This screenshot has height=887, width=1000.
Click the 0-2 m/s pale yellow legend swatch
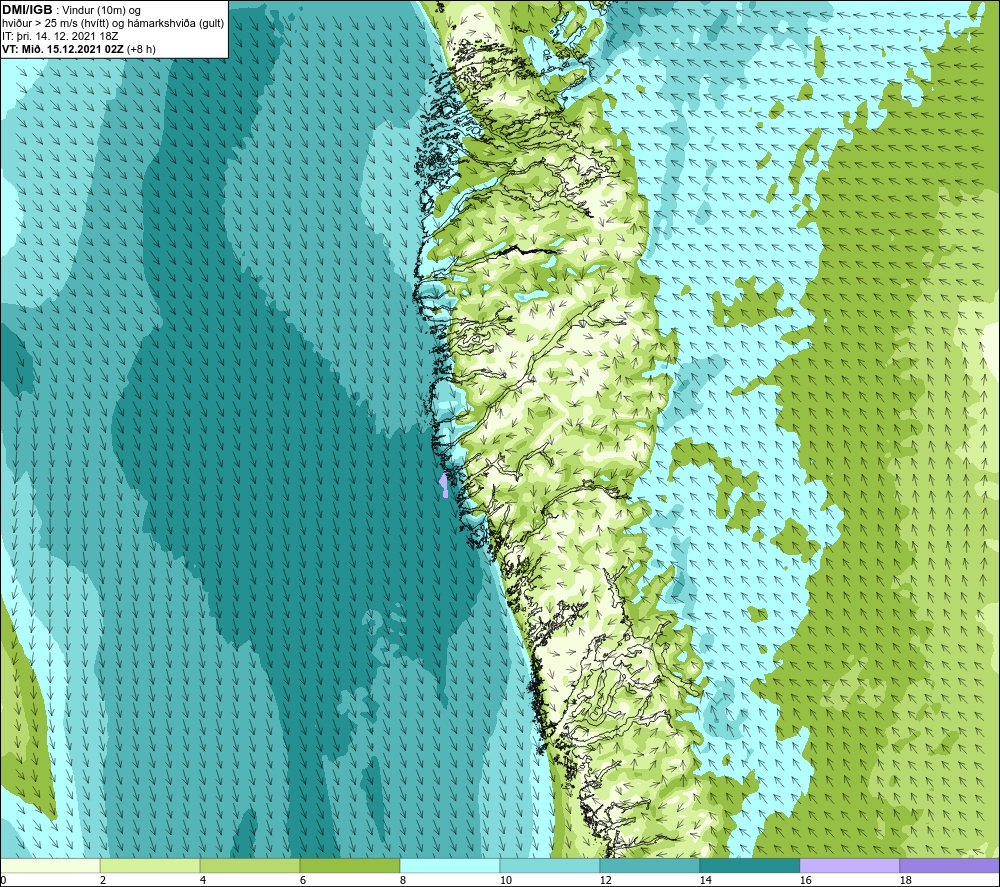50,865
